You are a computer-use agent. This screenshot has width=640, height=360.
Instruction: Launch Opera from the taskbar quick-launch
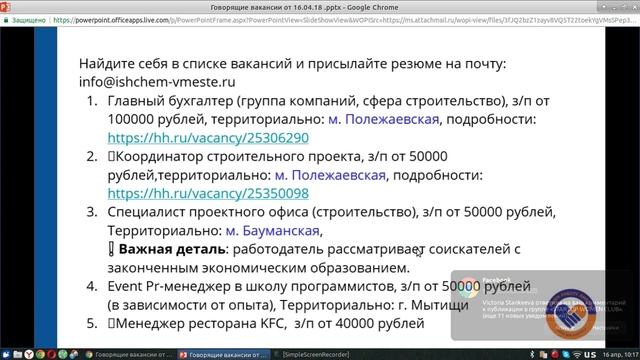tap(51, 354)
